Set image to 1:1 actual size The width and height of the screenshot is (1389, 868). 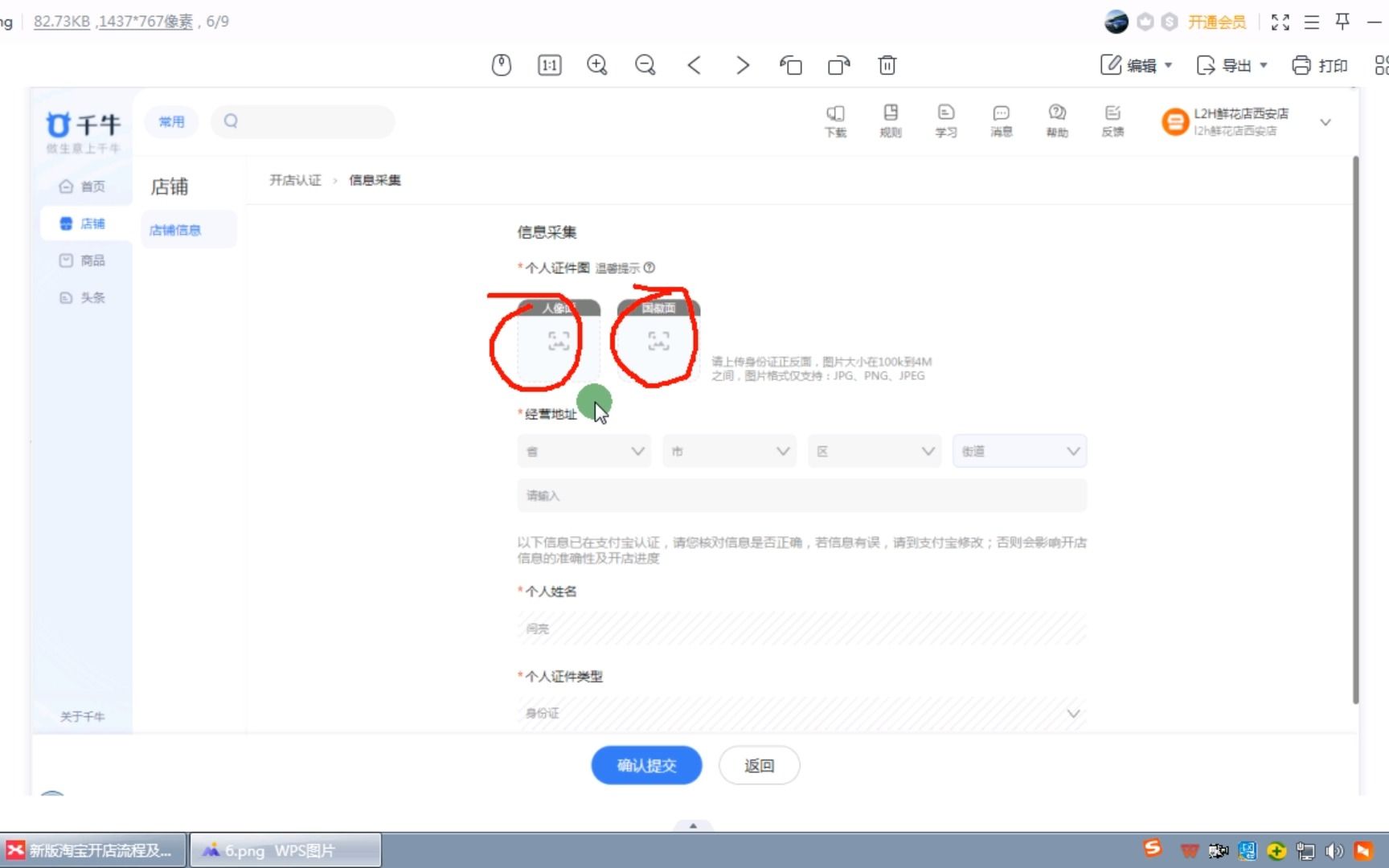[549, 65]
